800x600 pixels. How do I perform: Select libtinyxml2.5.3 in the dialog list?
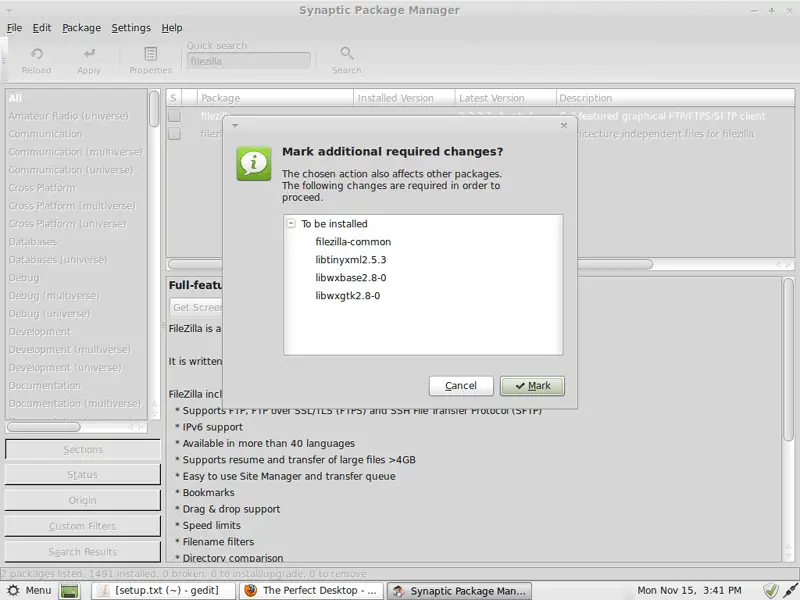point(351,260)
